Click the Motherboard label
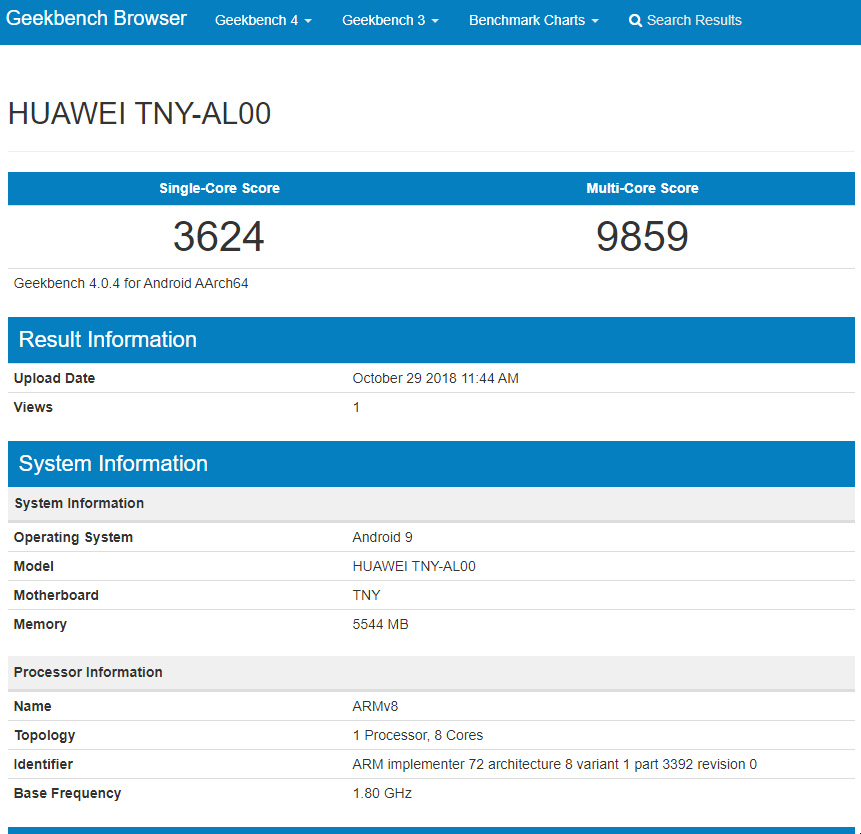Image resolution: width=861 pixels, height=834 pixels. [x=56, y=595]
